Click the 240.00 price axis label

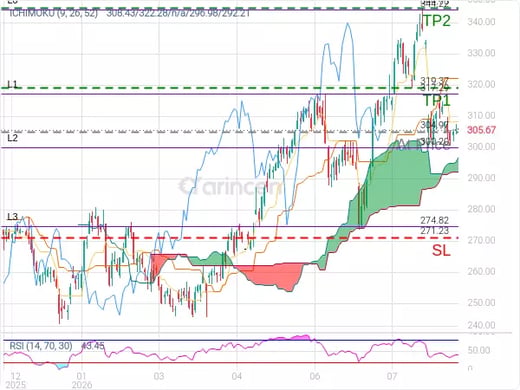(x=481, y=325)
